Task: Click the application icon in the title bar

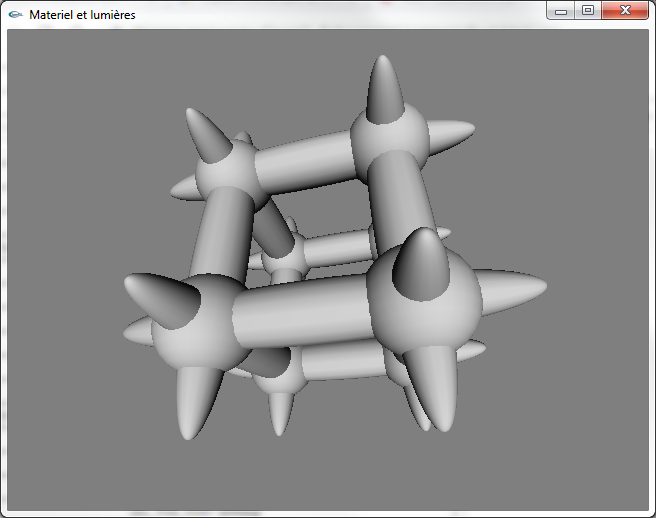Action: point(15,15)
